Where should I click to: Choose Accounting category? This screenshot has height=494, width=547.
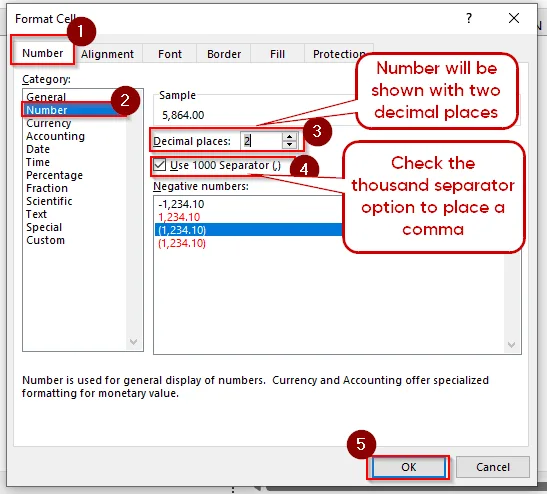(x=55, y=136)
